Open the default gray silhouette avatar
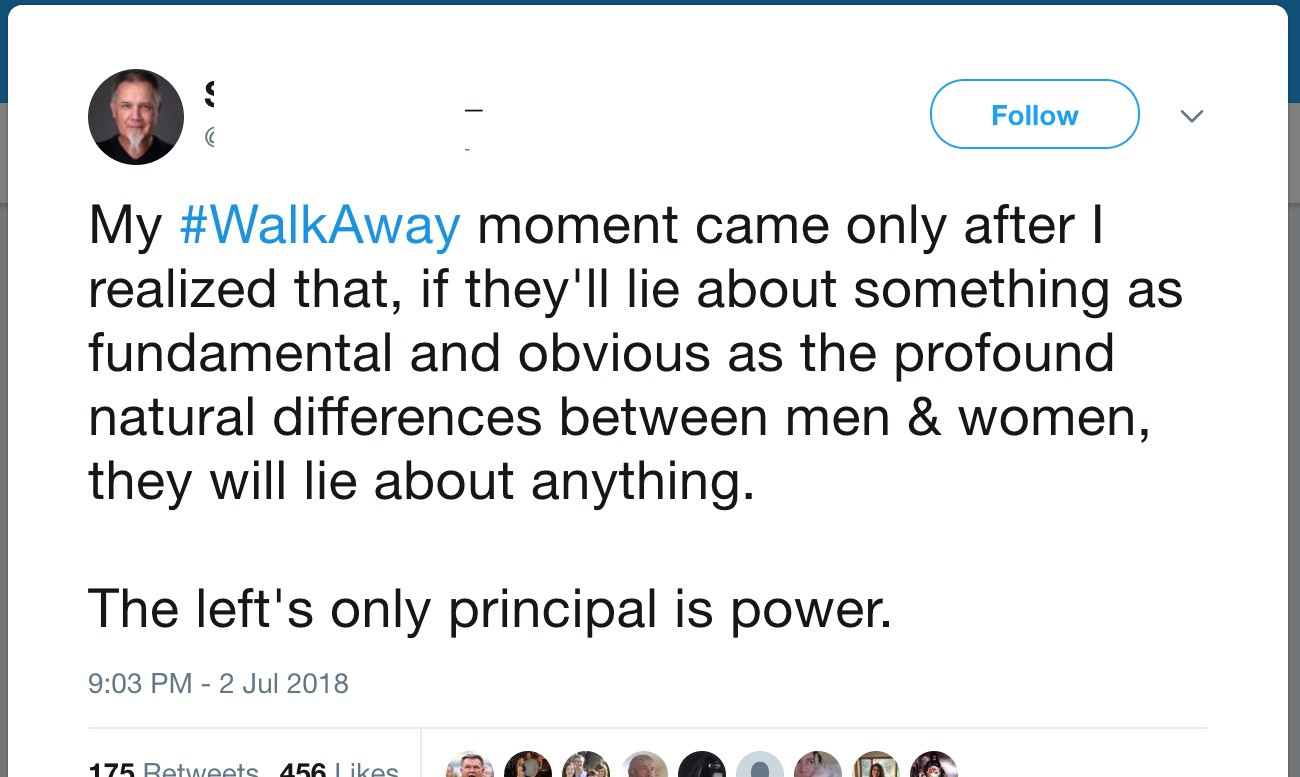Viewport: 1300px width, 777px height. [760, 766]
